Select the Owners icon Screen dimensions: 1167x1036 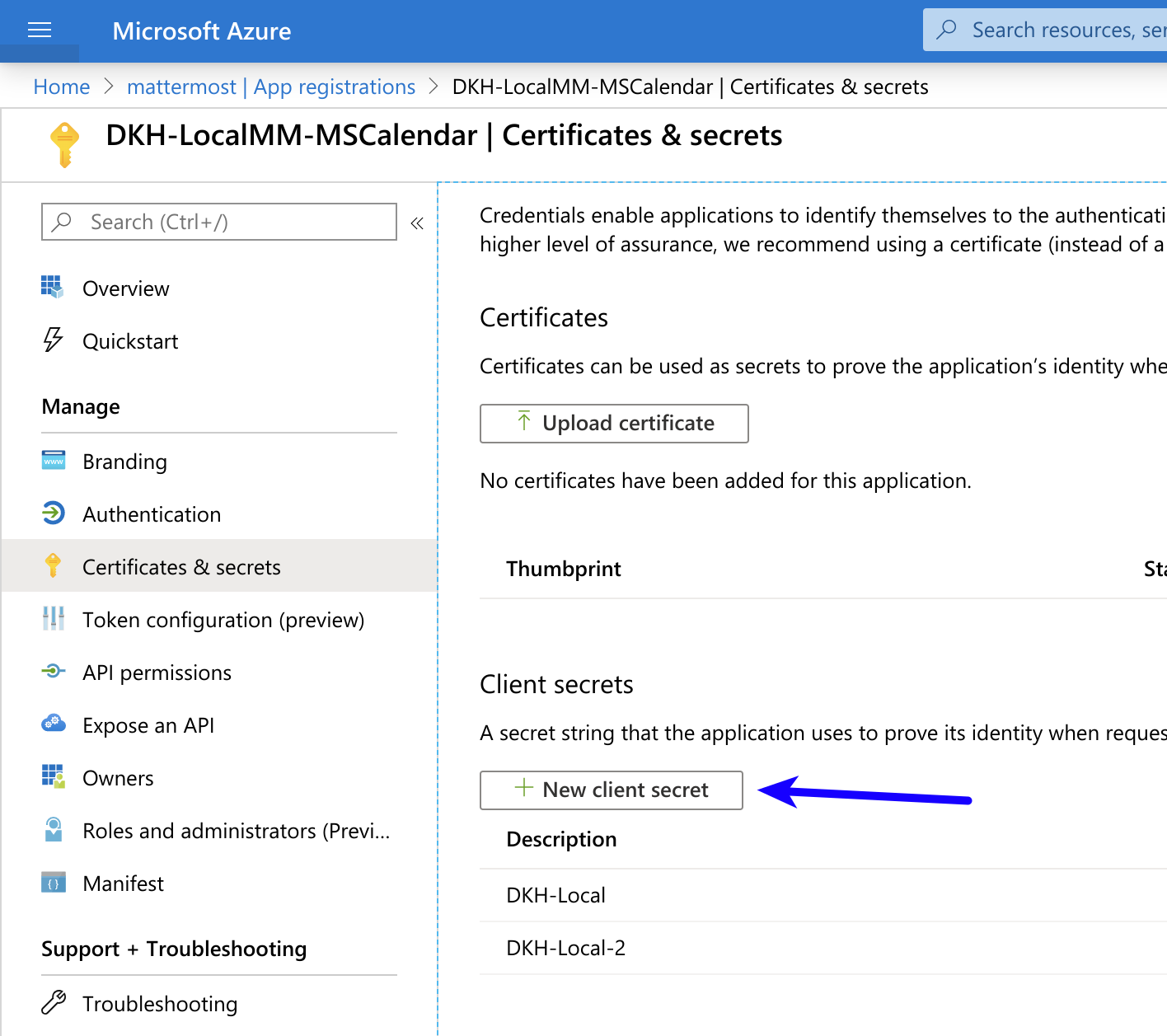click(x=52, y=776)
